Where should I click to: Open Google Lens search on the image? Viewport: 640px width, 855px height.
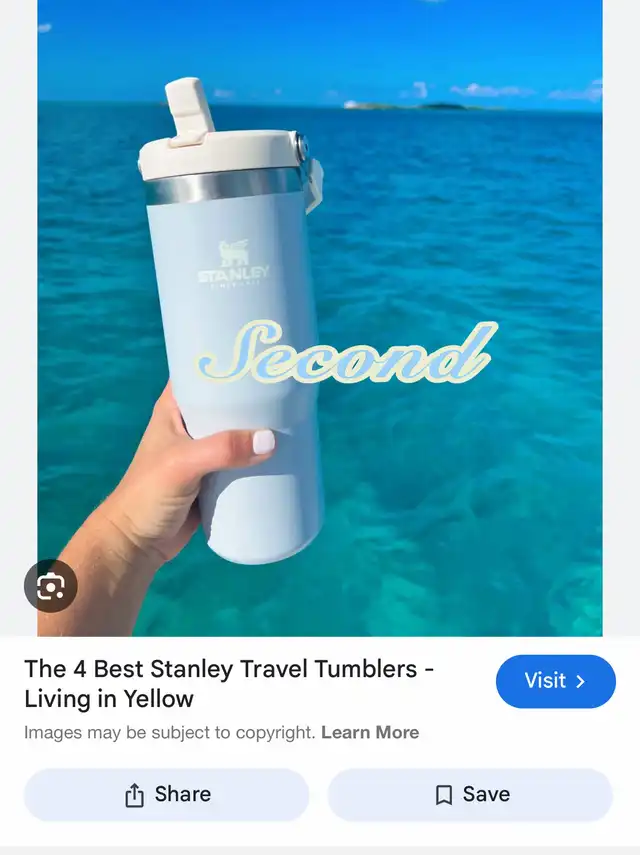(x=50, y=586)
